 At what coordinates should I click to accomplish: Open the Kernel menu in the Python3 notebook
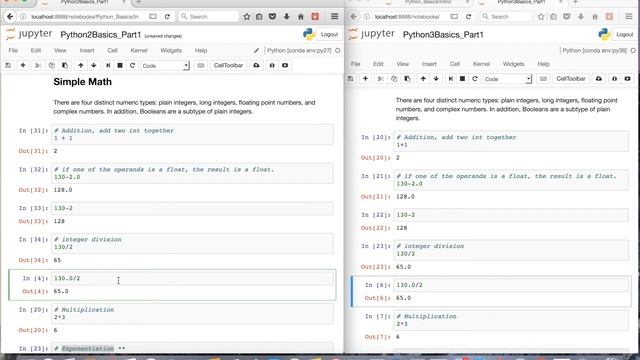481,64
